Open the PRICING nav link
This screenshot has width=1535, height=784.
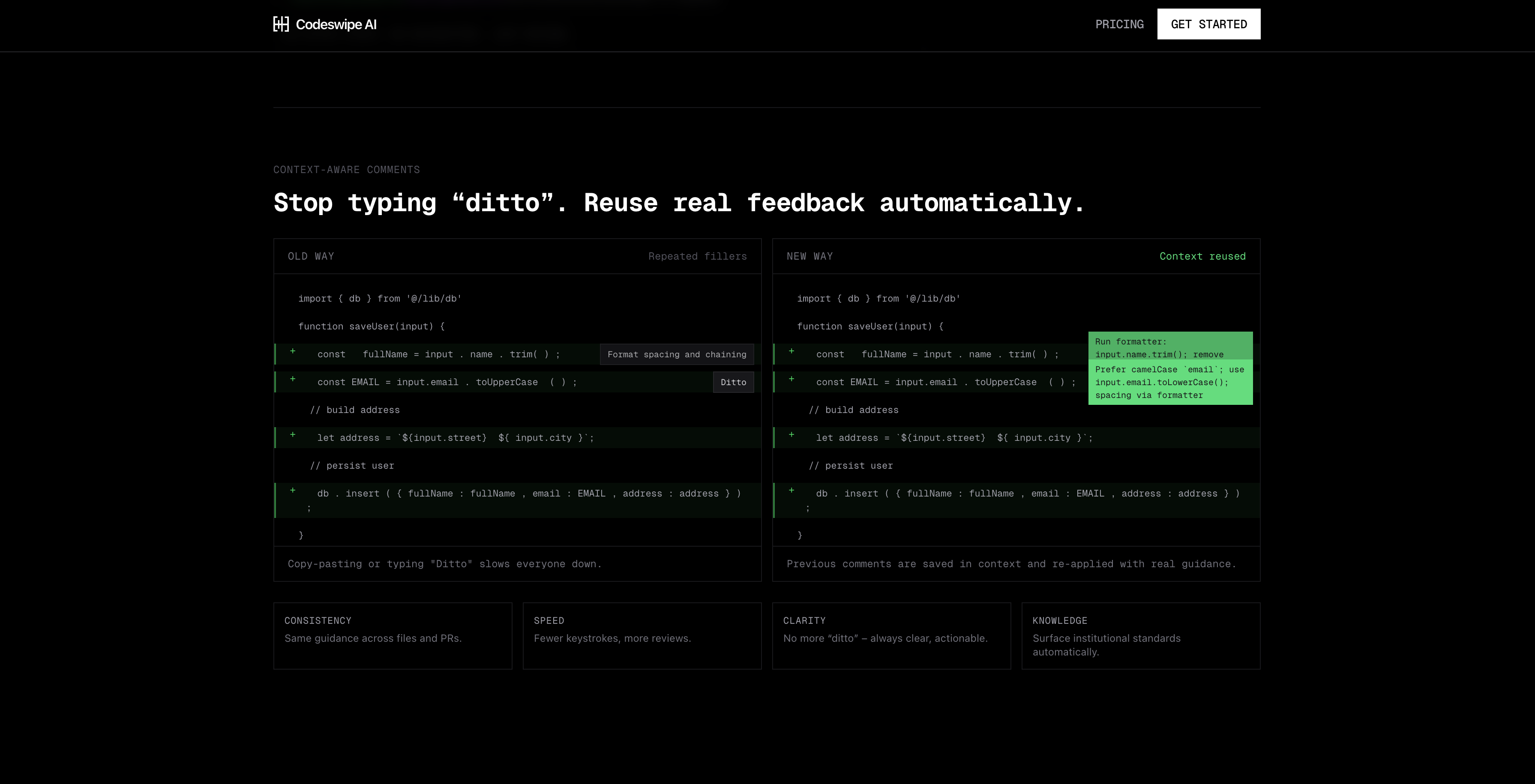1119,24
